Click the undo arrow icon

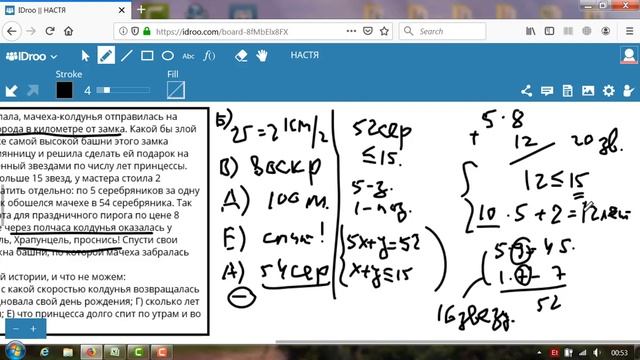(x=11, y=90)
